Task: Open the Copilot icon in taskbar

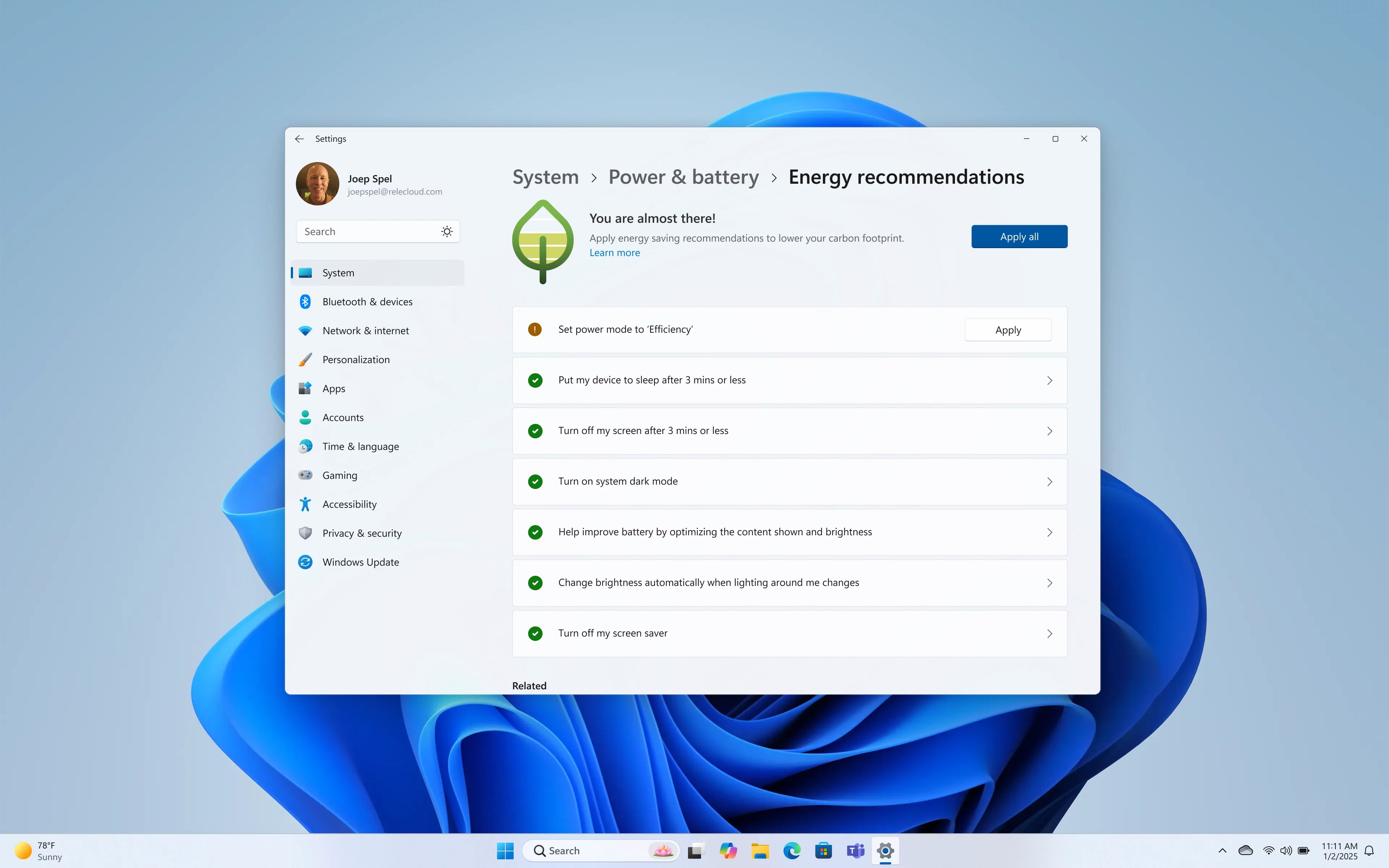Action: (729, 850)
